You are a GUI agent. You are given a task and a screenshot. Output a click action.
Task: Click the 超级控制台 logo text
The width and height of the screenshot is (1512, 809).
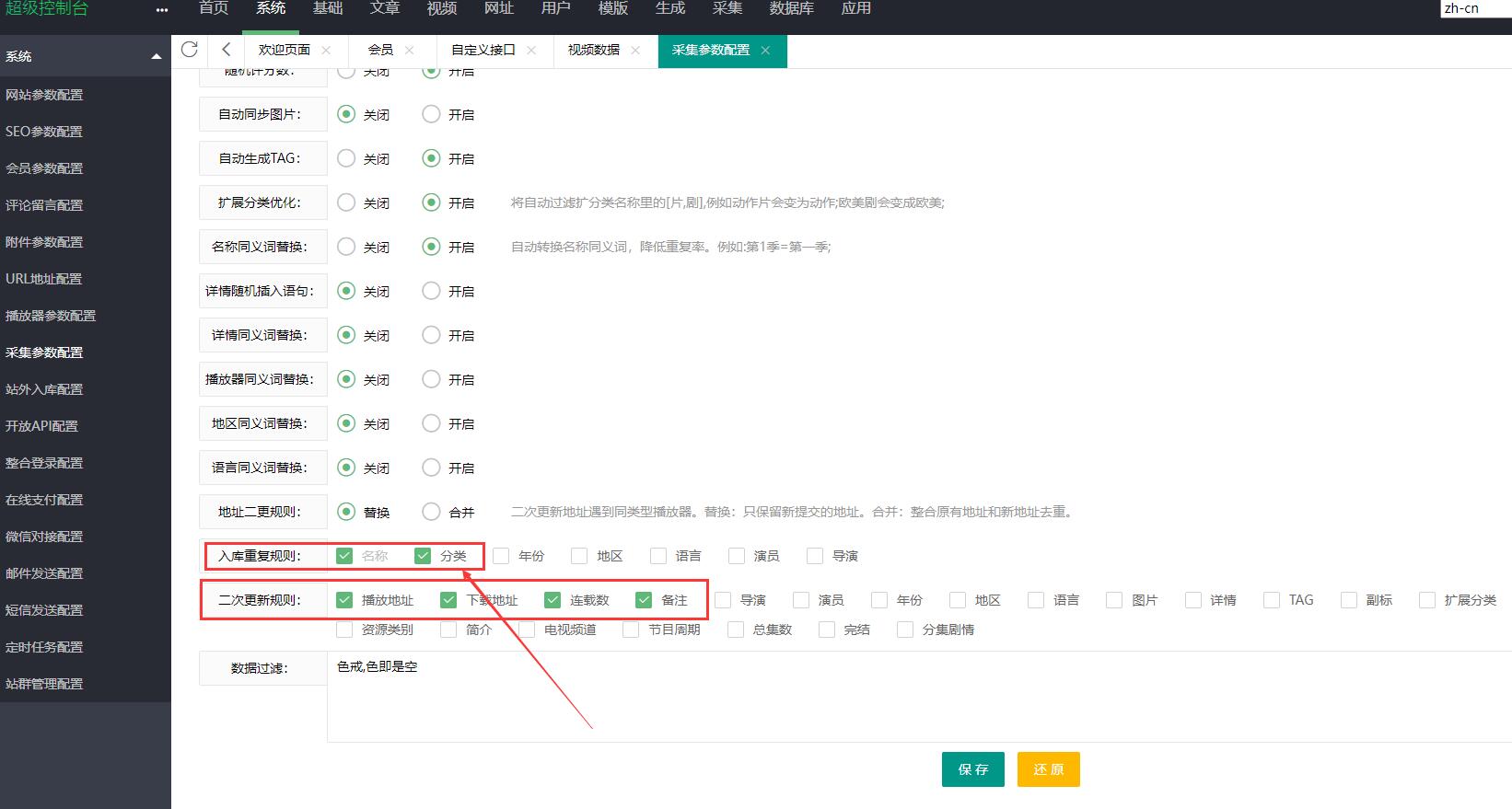47,8
